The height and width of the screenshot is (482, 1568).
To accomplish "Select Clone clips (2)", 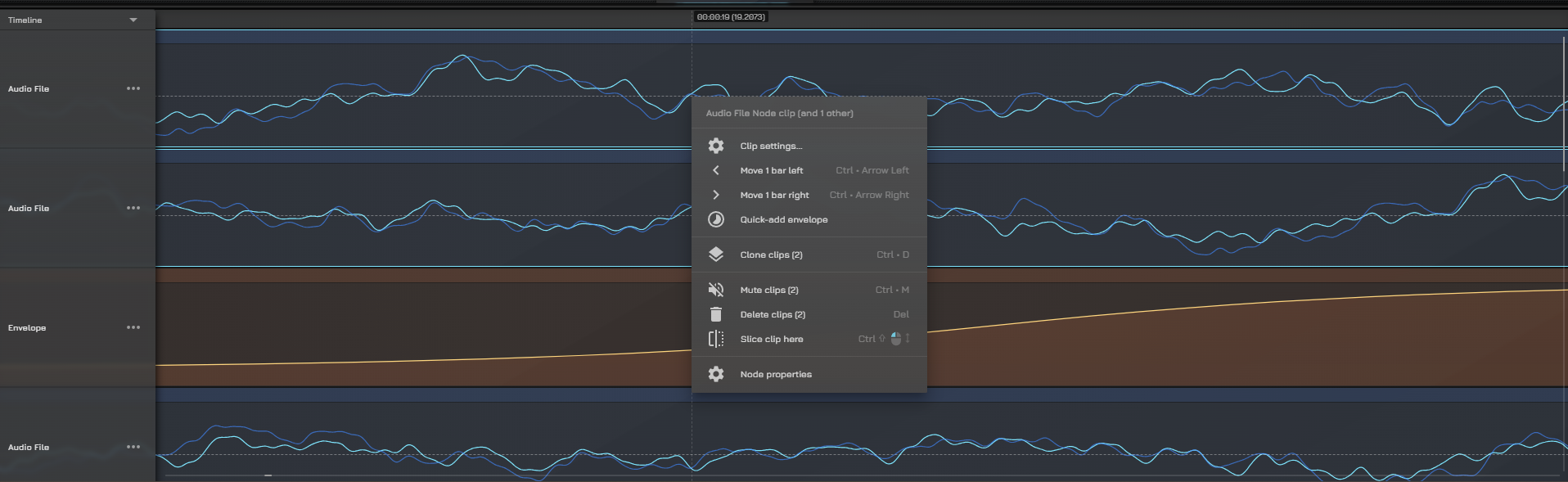I will [809, 255].
